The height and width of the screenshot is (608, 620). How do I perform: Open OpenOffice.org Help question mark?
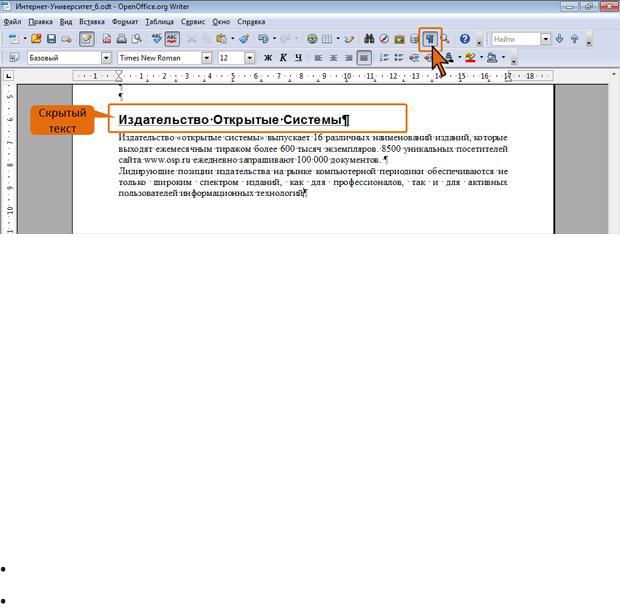(x=465, y=39)
